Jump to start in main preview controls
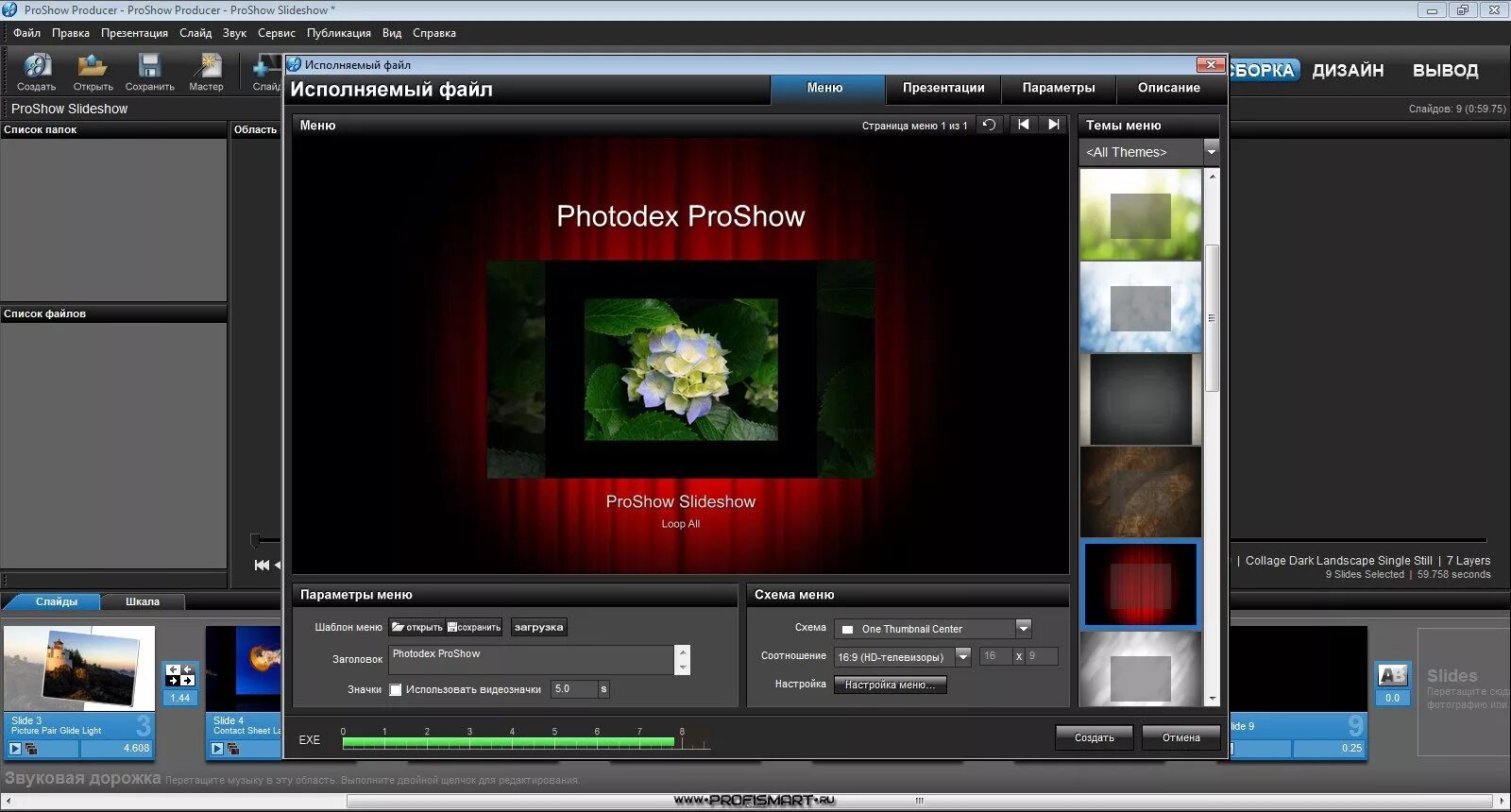 [262, 565]
